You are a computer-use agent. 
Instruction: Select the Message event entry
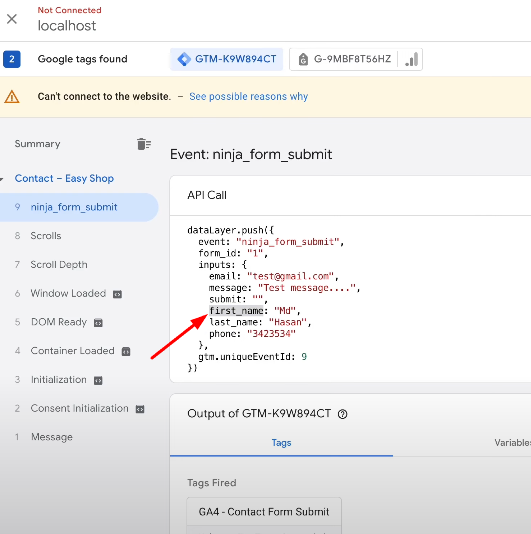[79, 437]
